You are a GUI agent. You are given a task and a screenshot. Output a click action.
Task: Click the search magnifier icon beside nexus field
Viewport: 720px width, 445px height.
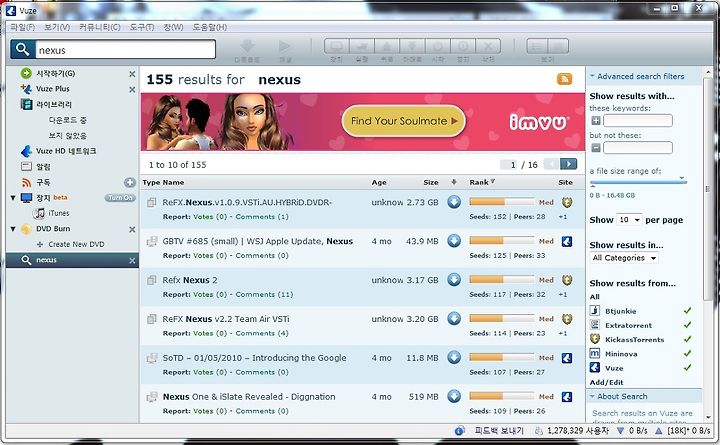click(x=22, y=49)
